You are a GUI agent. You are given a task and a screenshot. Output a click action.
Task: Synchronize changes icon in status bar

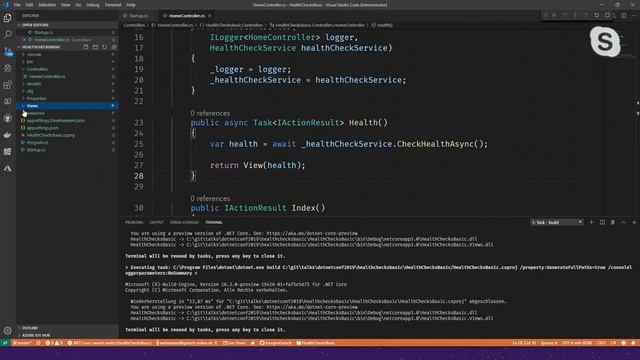pyautogui.click(x=38, y=343)
